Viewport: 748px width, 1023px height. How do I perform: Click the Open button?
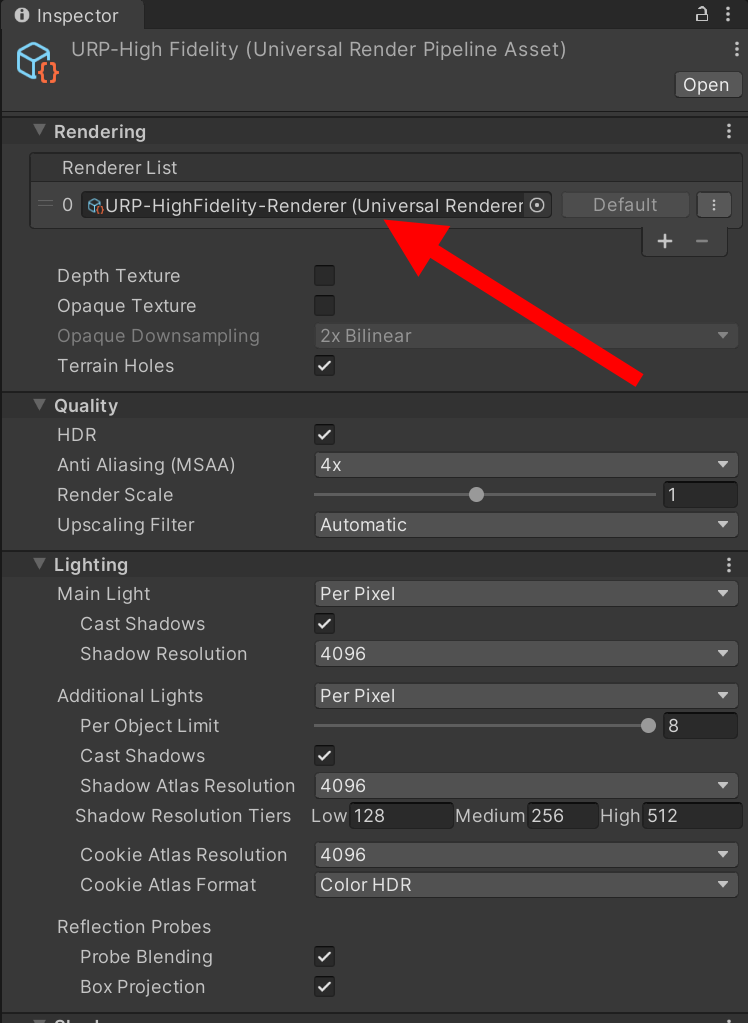pyautogui.click(x=708, y=85)
